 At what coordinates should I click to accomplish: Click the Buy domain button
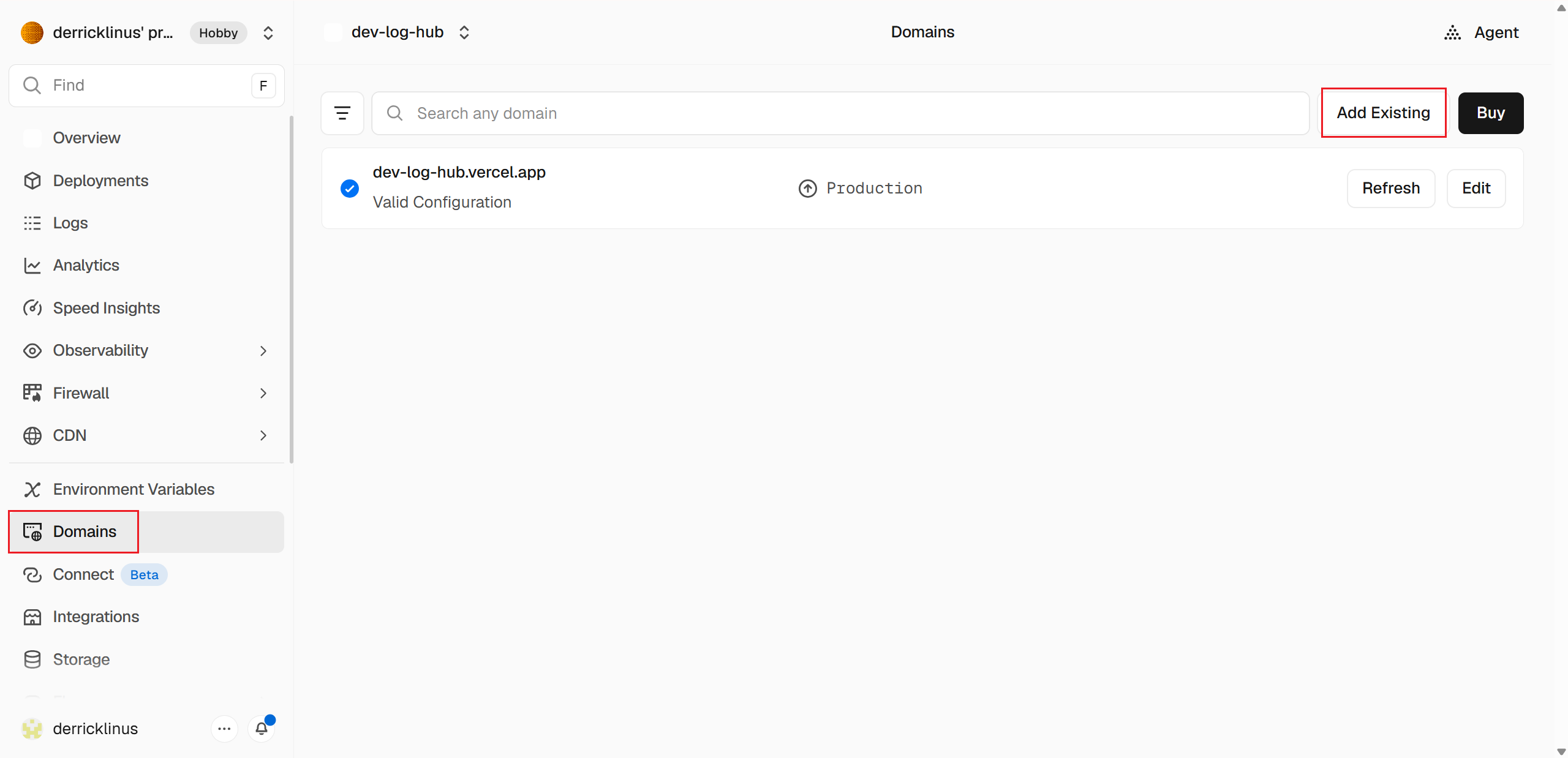(x=1491, y=113)
